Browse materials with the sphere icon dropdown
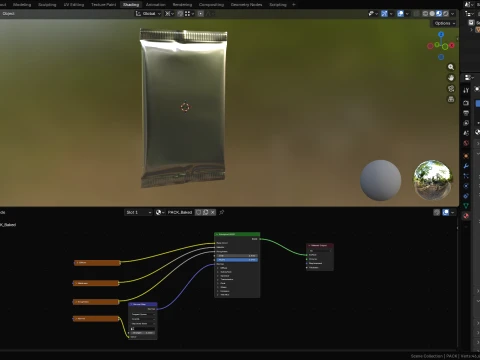The height and width of the screenshot is (360, 480). click(160, 212)
